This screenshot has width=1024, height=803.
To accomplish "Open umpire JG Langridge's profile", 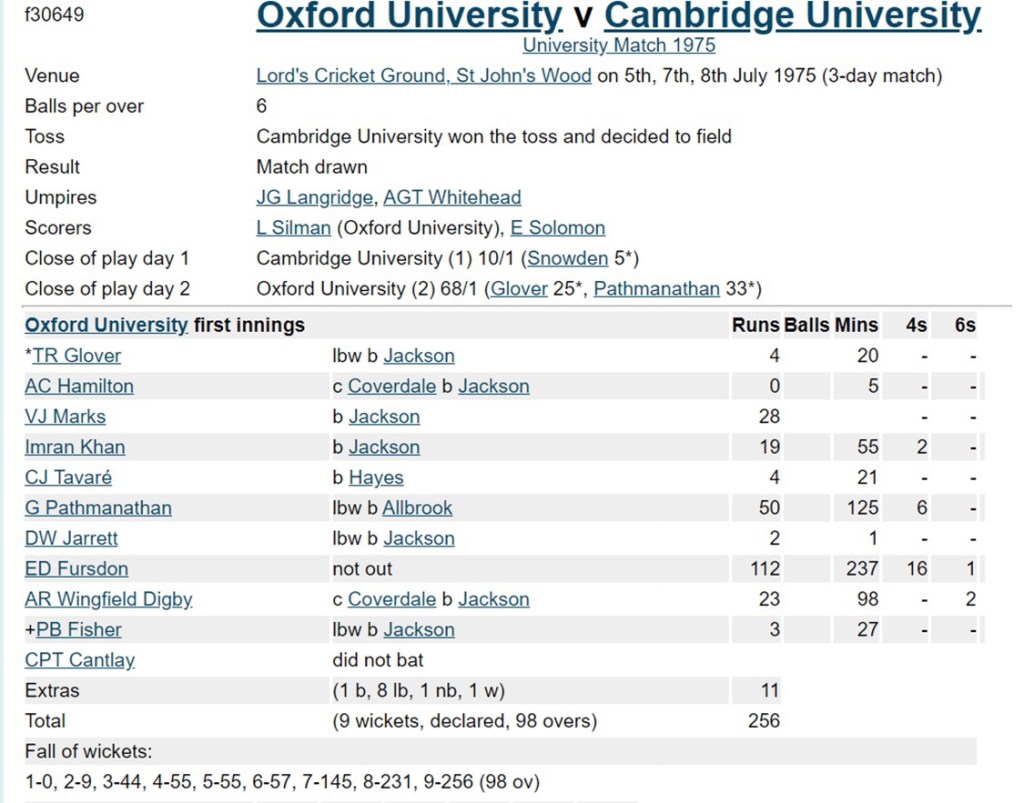I will pos(315,198).
